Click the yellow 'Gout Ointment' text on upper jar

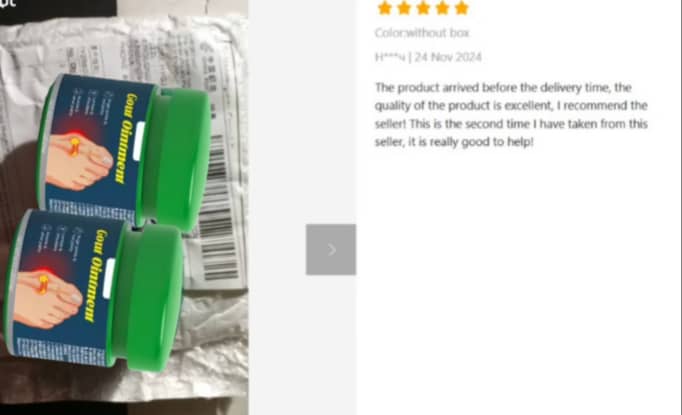[127, 138]
